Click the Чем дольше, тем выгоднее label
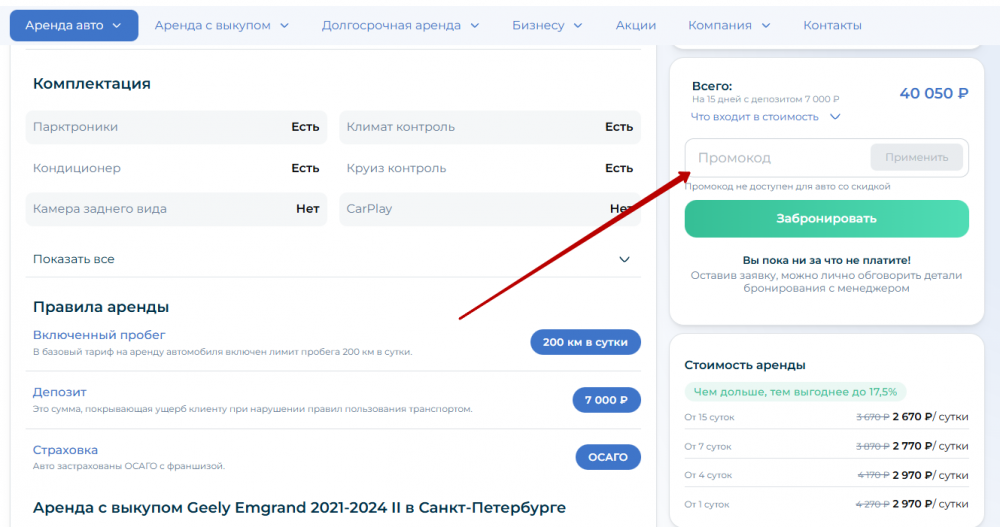The width and height of the screenshot is (1000, 527). pyautogui.click(x=795, y=391)
